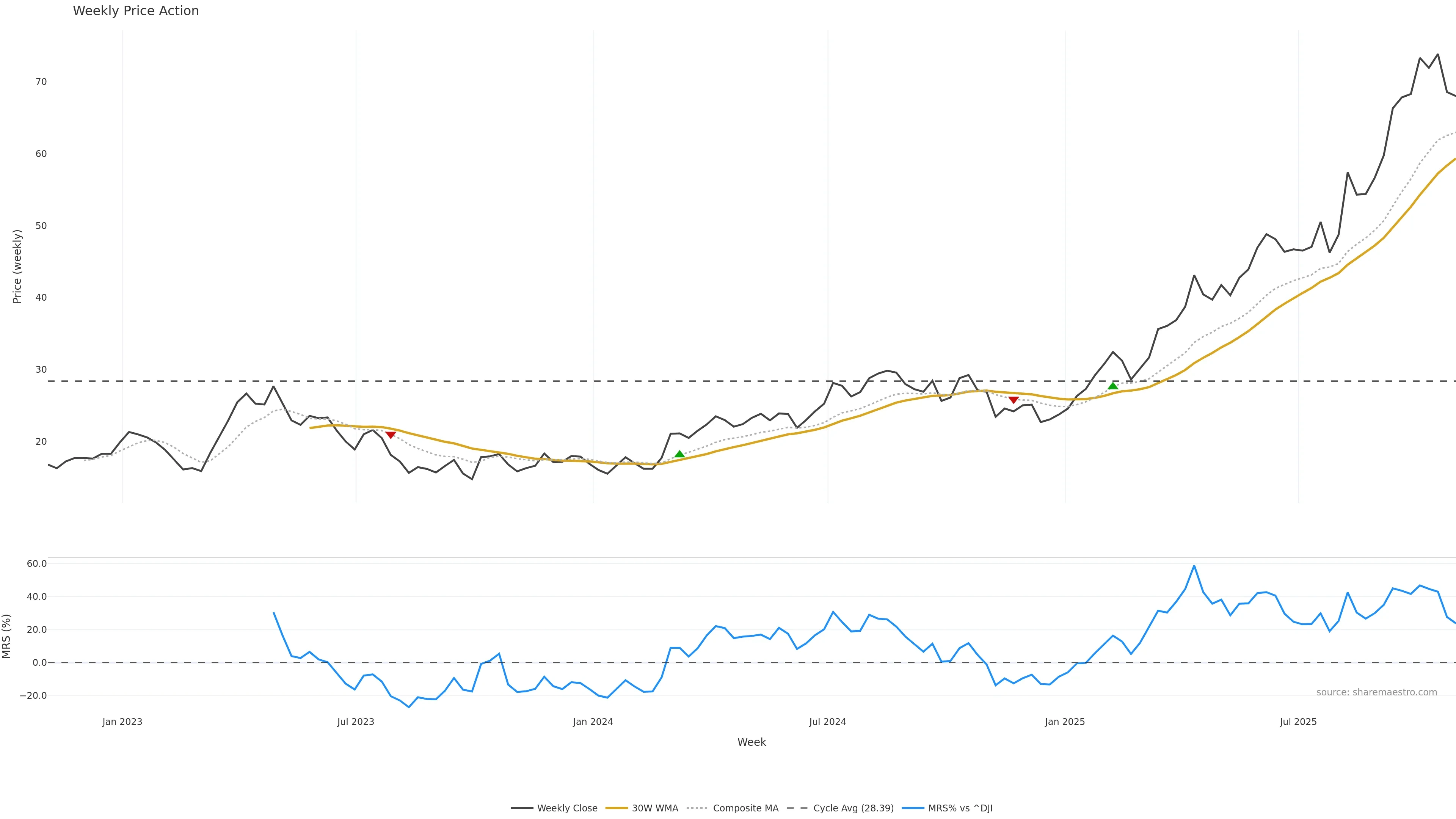Click the Jul 2024 x-axis label
The height and width of the screenshot is (819, 1456).
[827, 722]
